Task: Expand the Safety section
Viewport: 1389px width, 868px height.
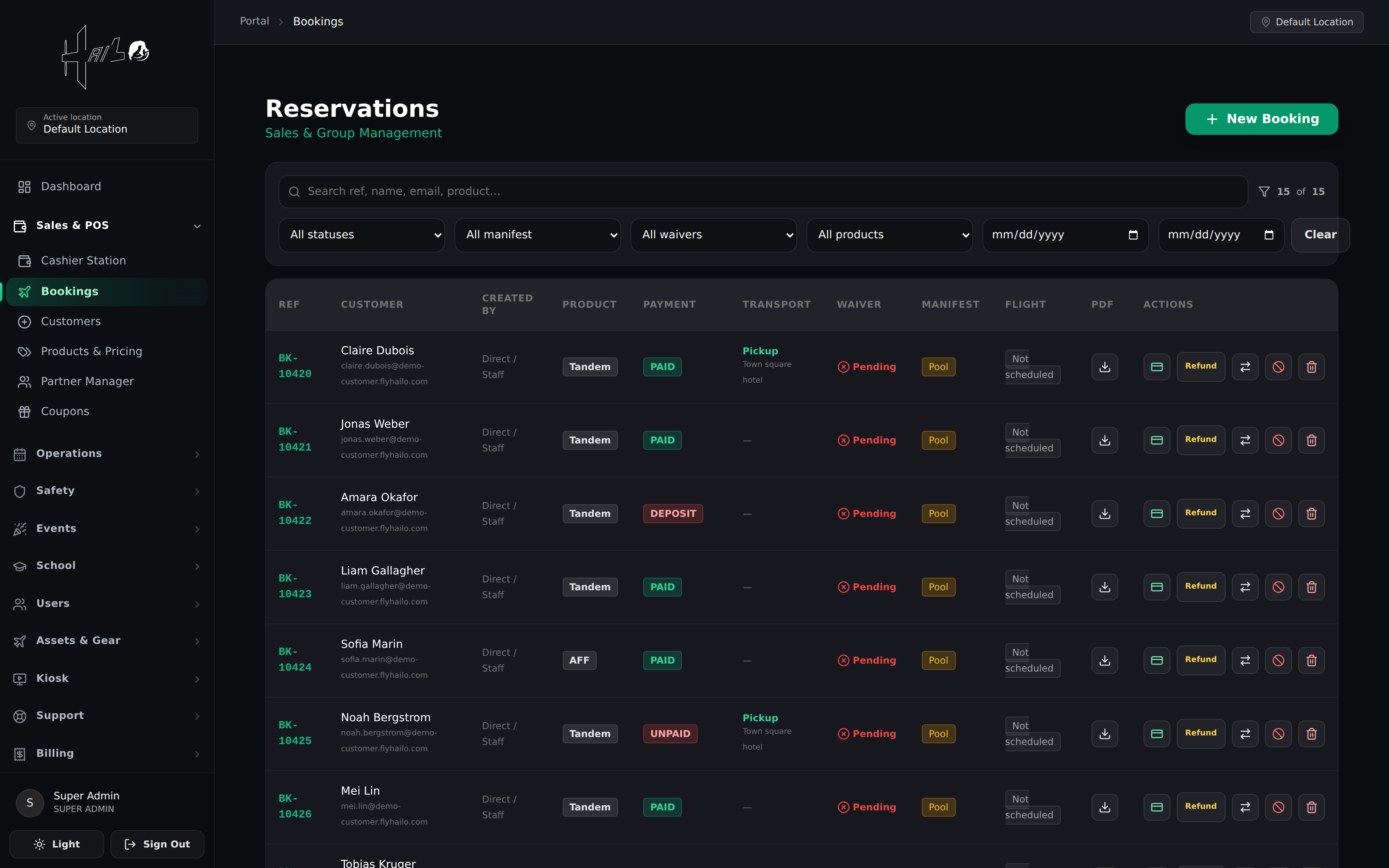Action: pyautogui.click(x=107, y=491)
